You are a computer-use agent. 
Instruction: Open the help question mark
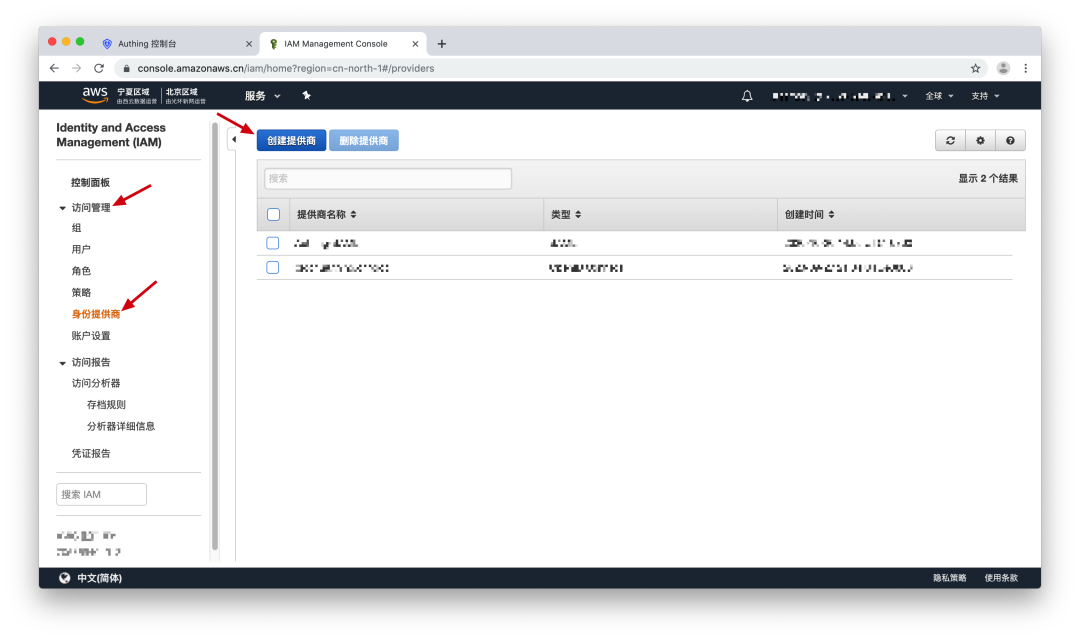click(x=1010, y=141)
